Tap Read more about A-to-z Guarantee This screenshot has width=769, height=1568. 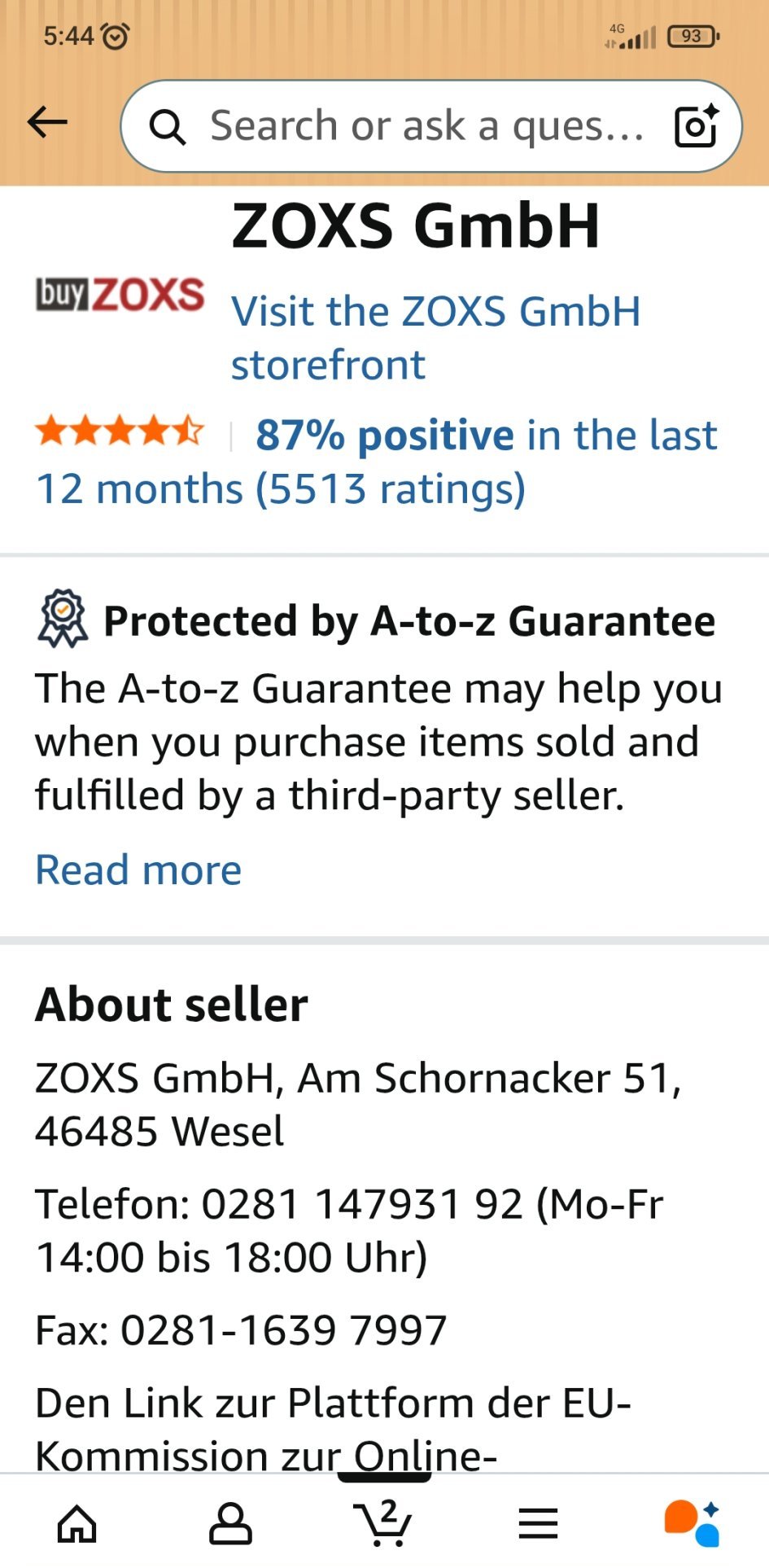tap(138, 869)
